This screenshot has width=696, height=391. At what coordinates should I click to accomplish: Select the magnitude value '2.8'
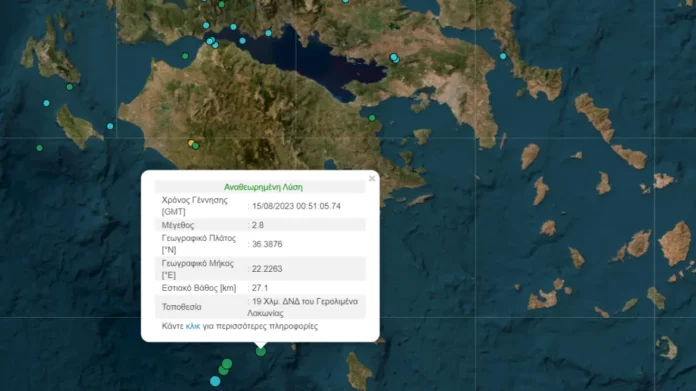(x=258, y=225)
